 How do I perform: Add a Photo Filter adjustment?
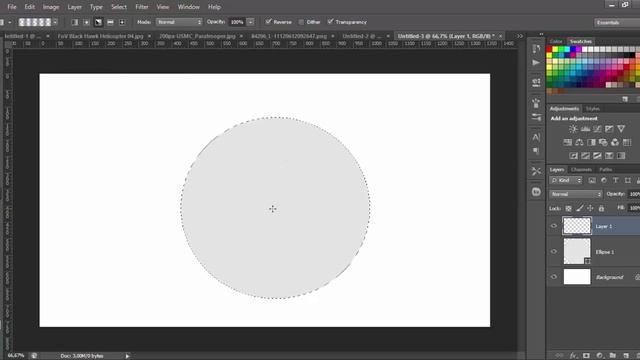click(x=603, y=142)
